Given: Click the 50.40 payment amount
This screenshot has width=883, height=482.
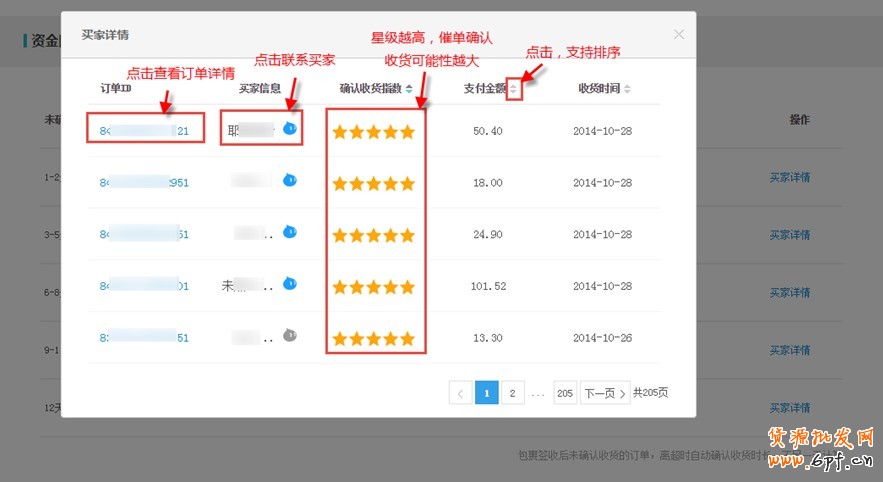Looking at the screenshot, I should click(488, 131).
